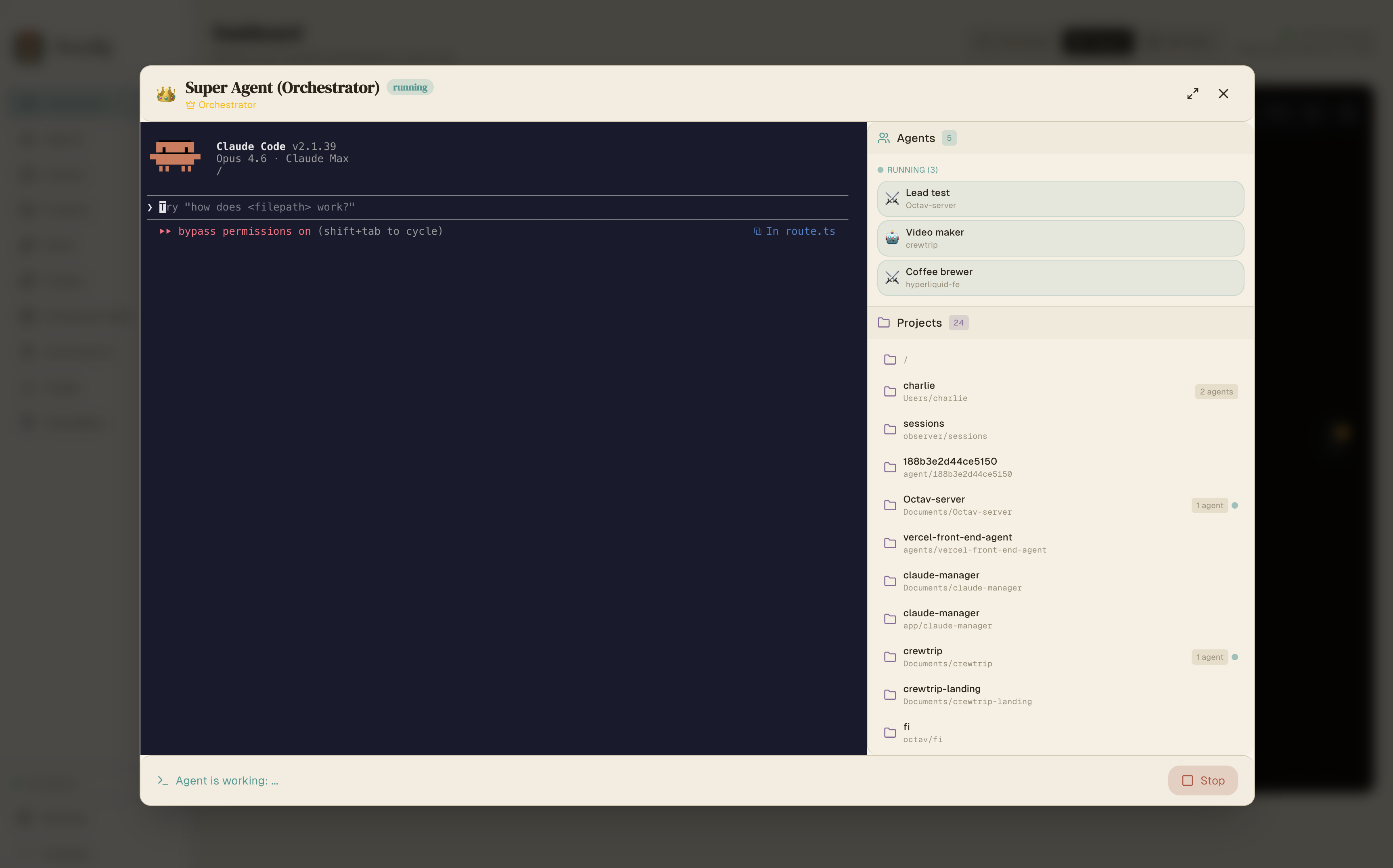Click the crossed swords icon of Coffee brewer
This screenshot has width=1393, height=868.
892,278
